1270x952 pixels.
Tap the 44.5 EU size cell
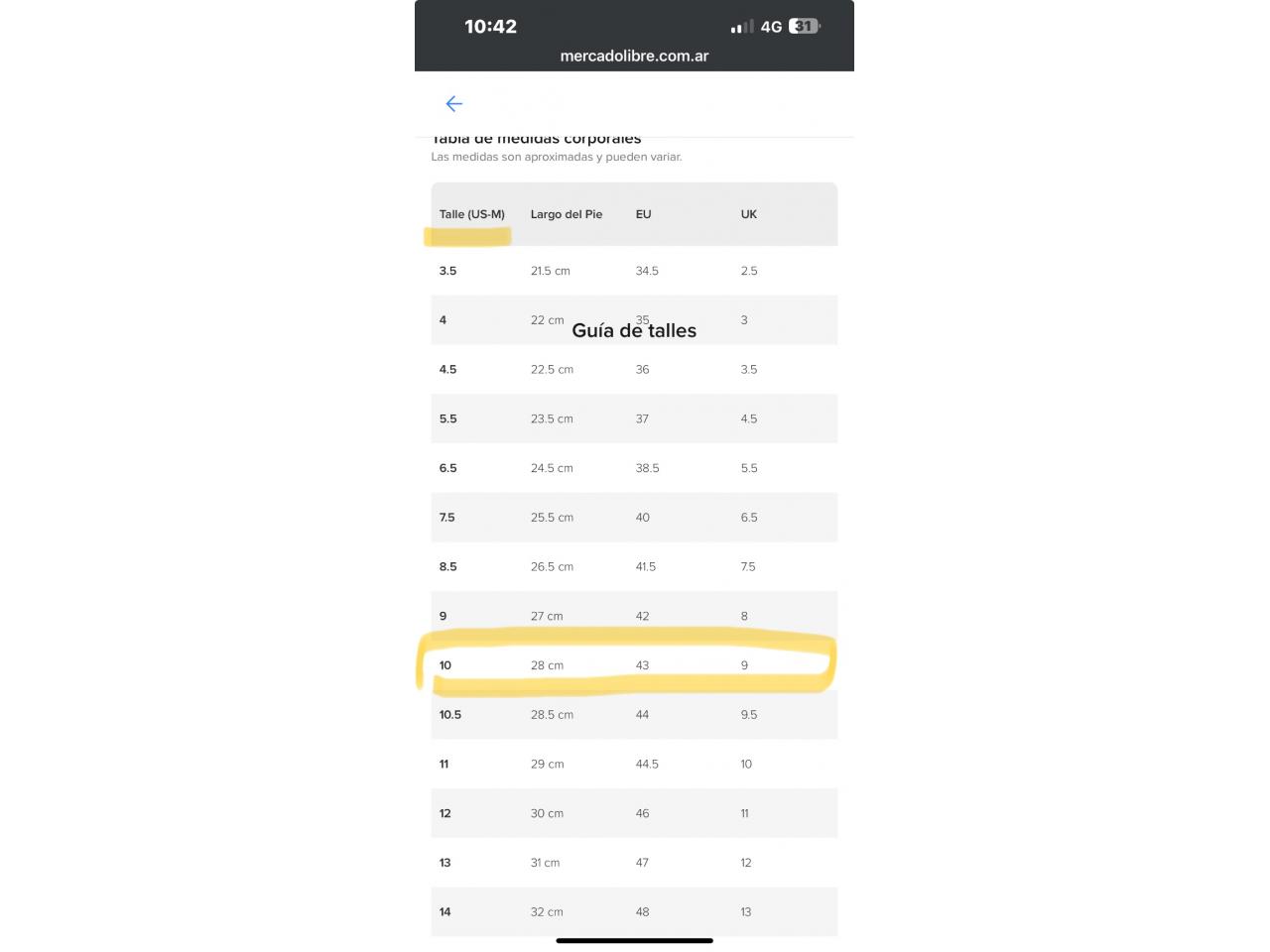click(x=647, y=765)
